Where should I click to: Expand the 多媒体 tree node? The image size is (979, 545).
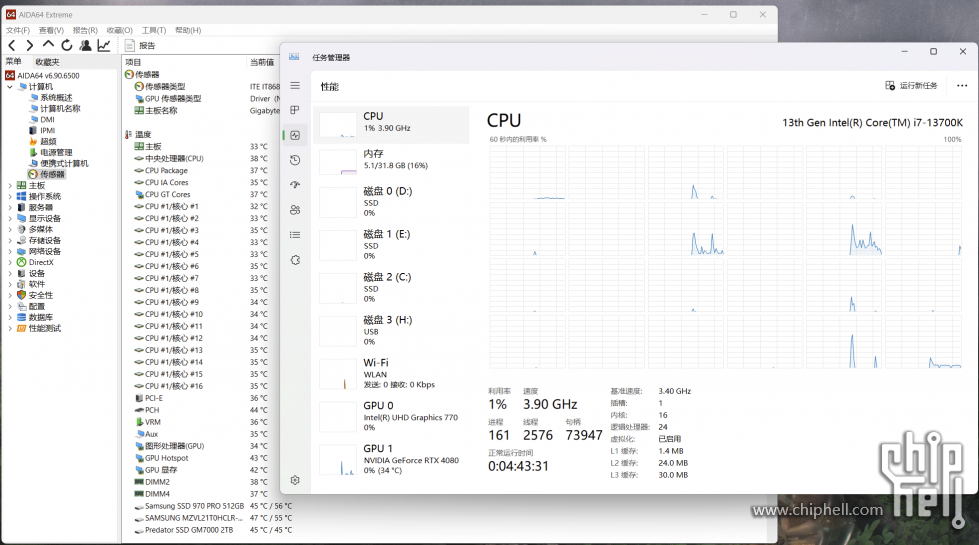pos(10,229)
